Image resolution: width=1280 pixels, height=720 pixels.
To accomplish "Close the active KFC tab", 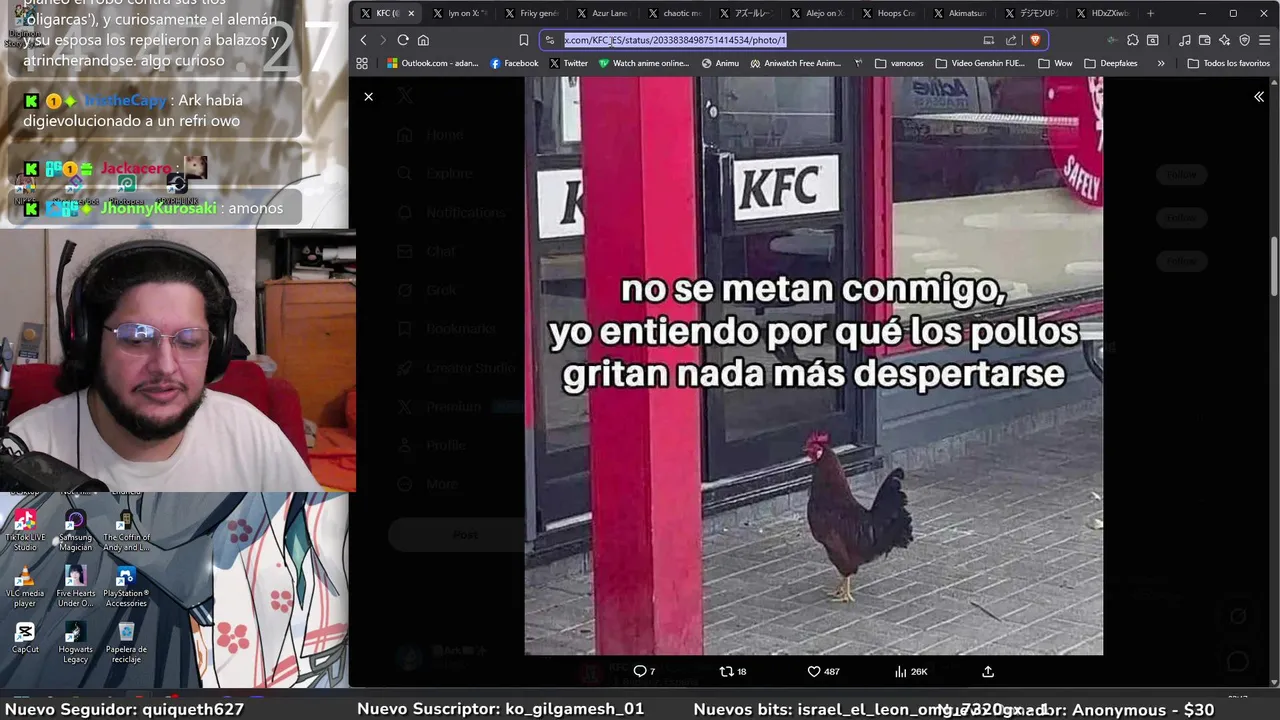I will point(411,13).
